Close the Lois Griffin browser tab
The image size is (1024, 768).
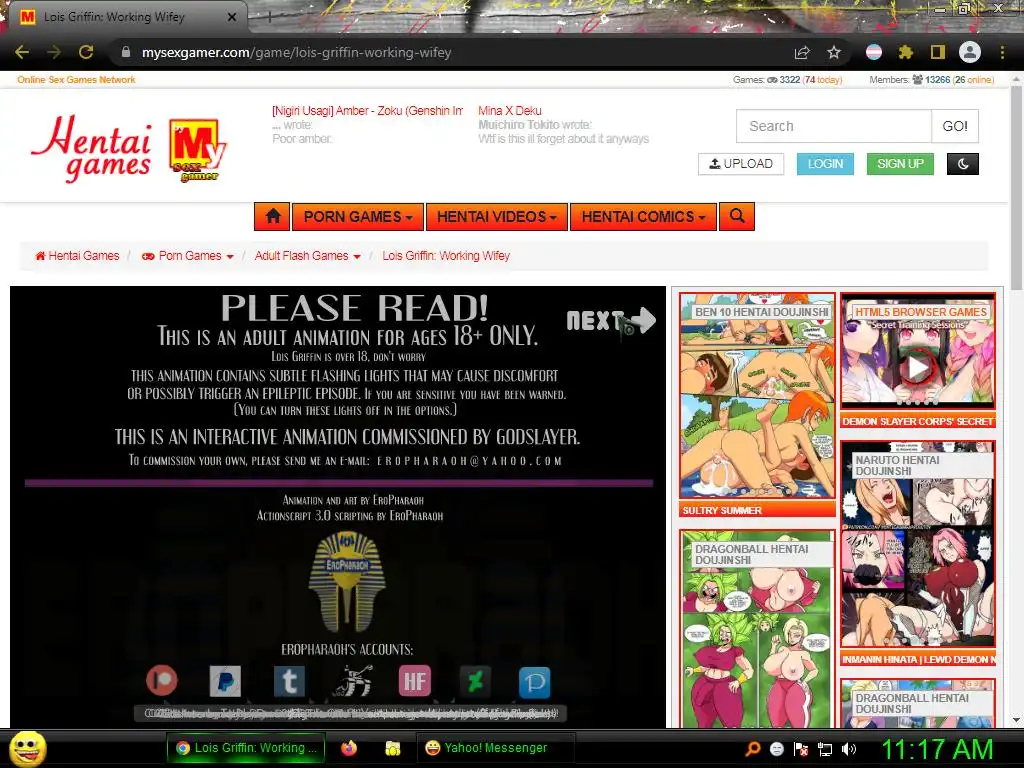231,17
